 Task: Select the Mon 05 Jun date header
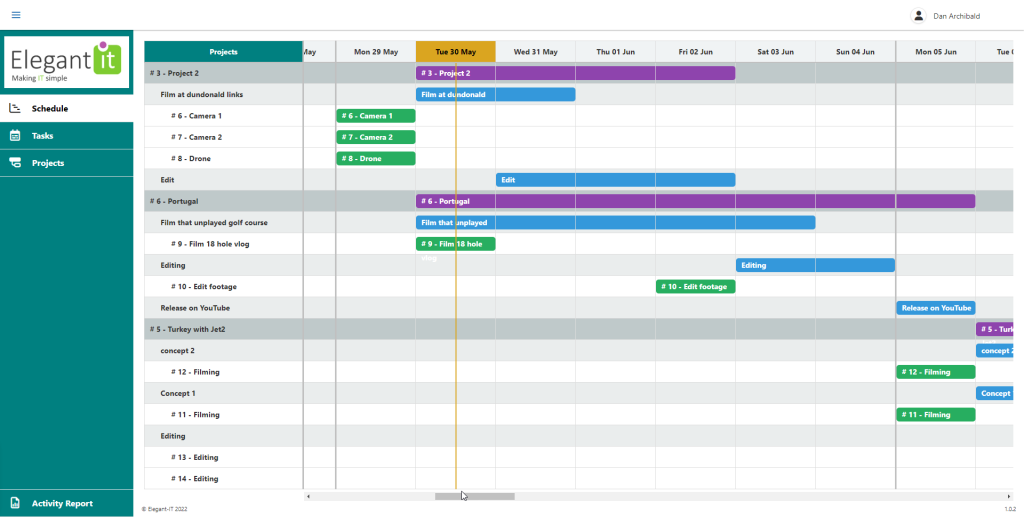(x=936, y=52)
